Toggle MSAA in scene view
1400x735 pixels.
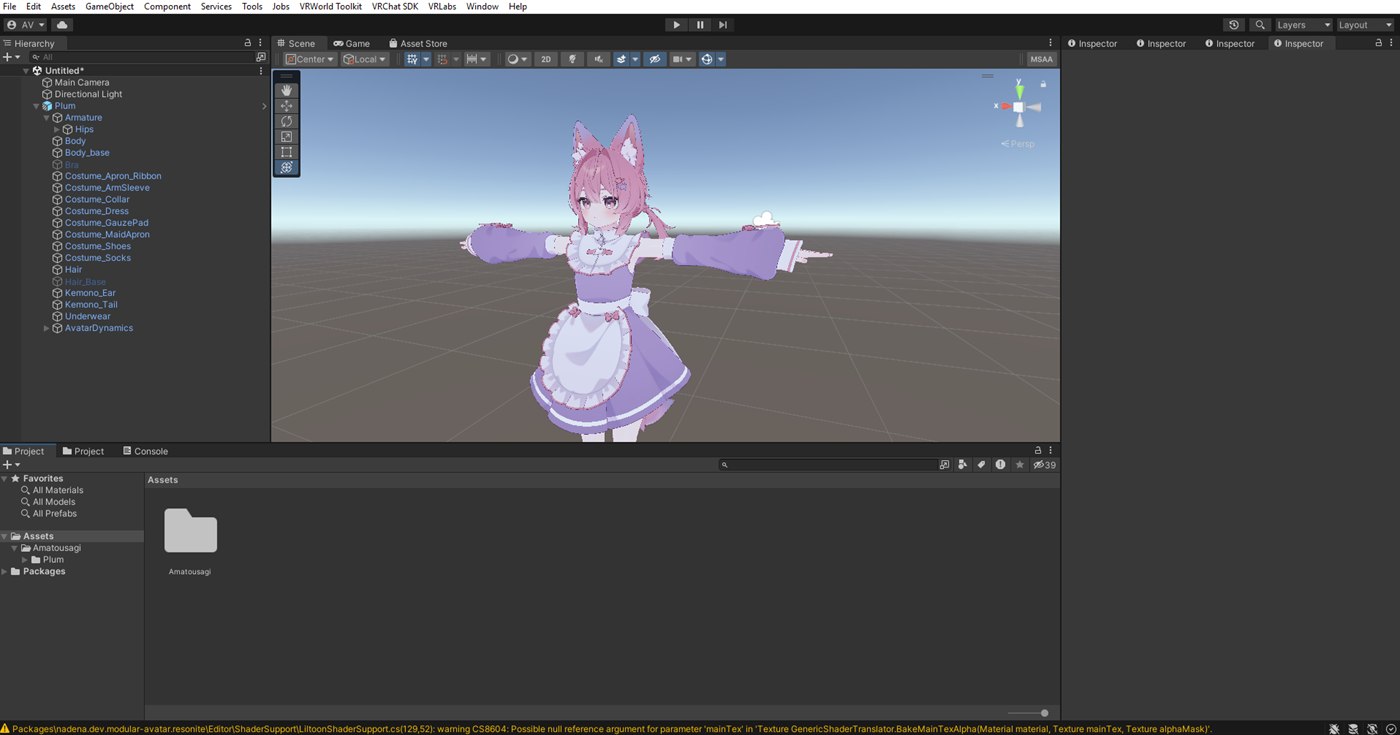click(1041, 59)
